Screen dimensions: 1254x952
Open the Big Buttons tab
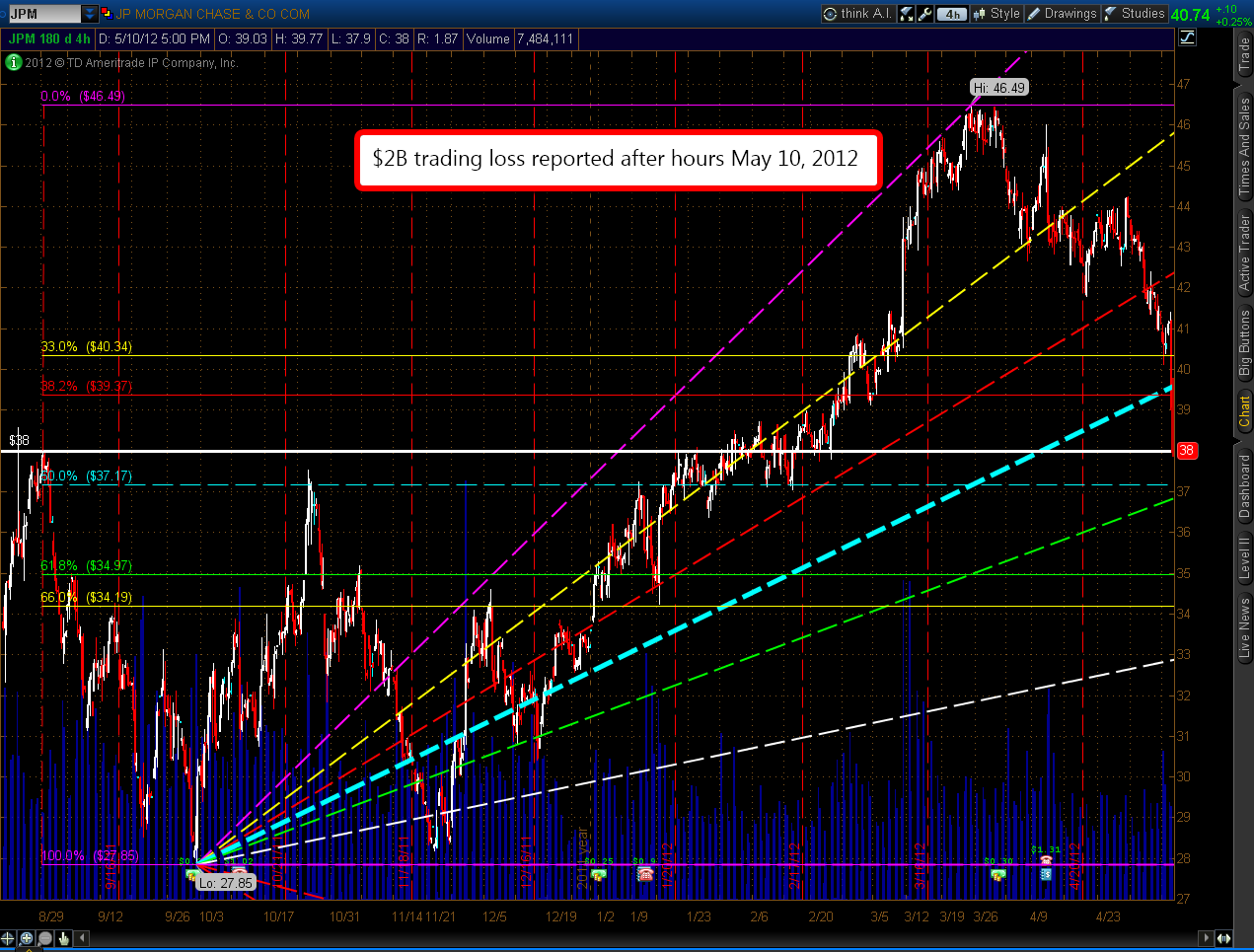(1244, 342)
